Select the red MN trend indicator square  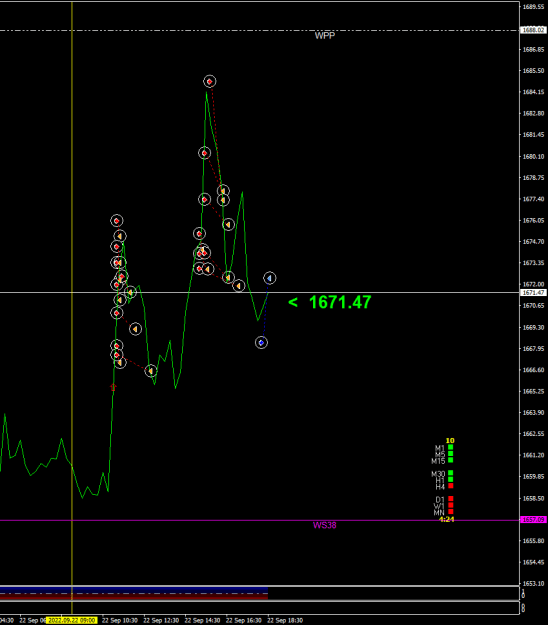[451, 512]
